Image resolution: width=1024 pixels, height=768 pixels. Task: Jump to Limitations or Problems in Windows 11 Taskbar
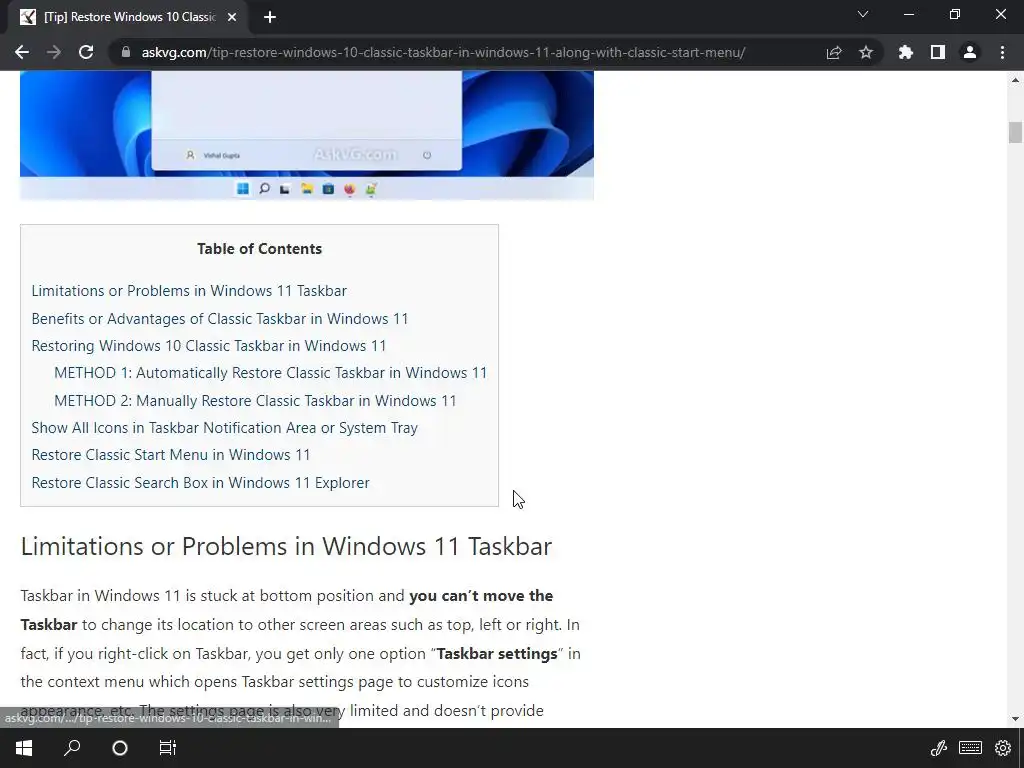coord(189,291)
